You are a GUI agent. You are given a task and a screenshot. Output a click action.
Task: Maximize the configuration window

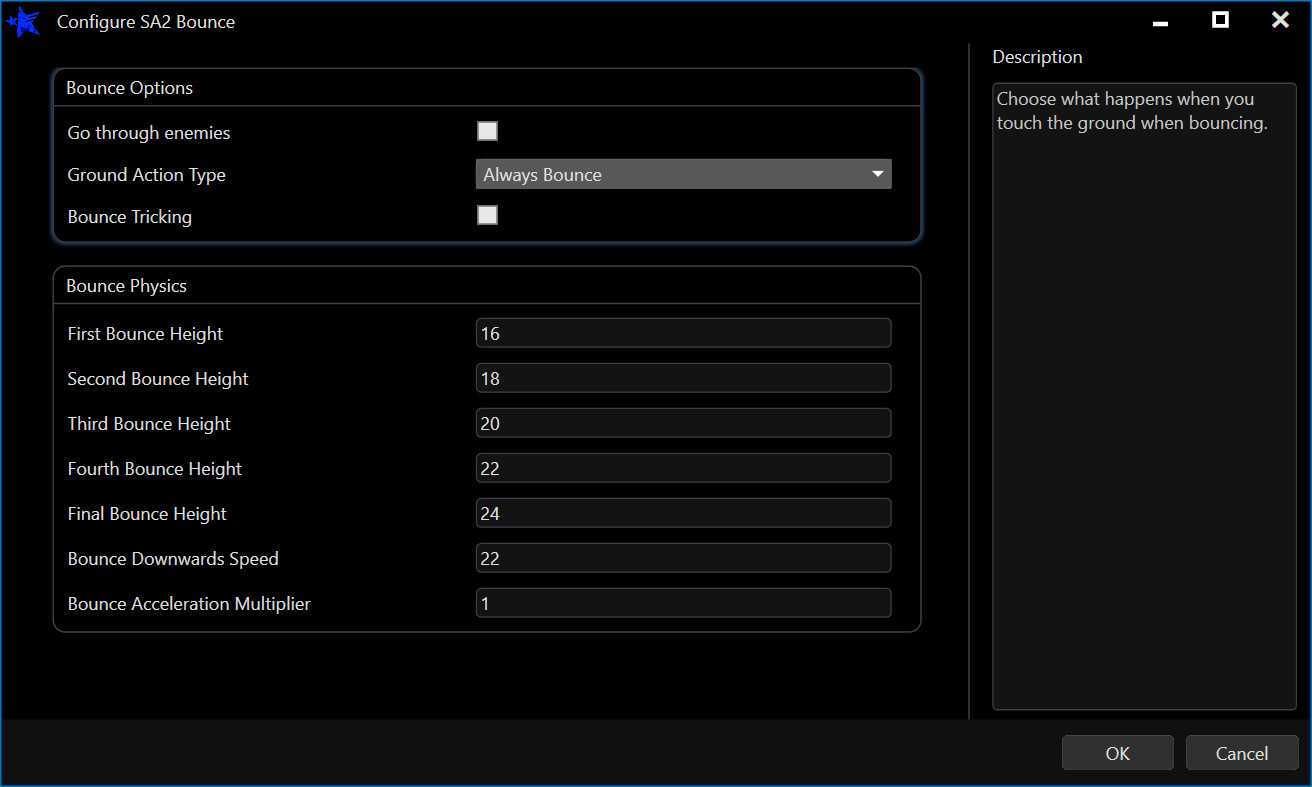pos(1220,21)
